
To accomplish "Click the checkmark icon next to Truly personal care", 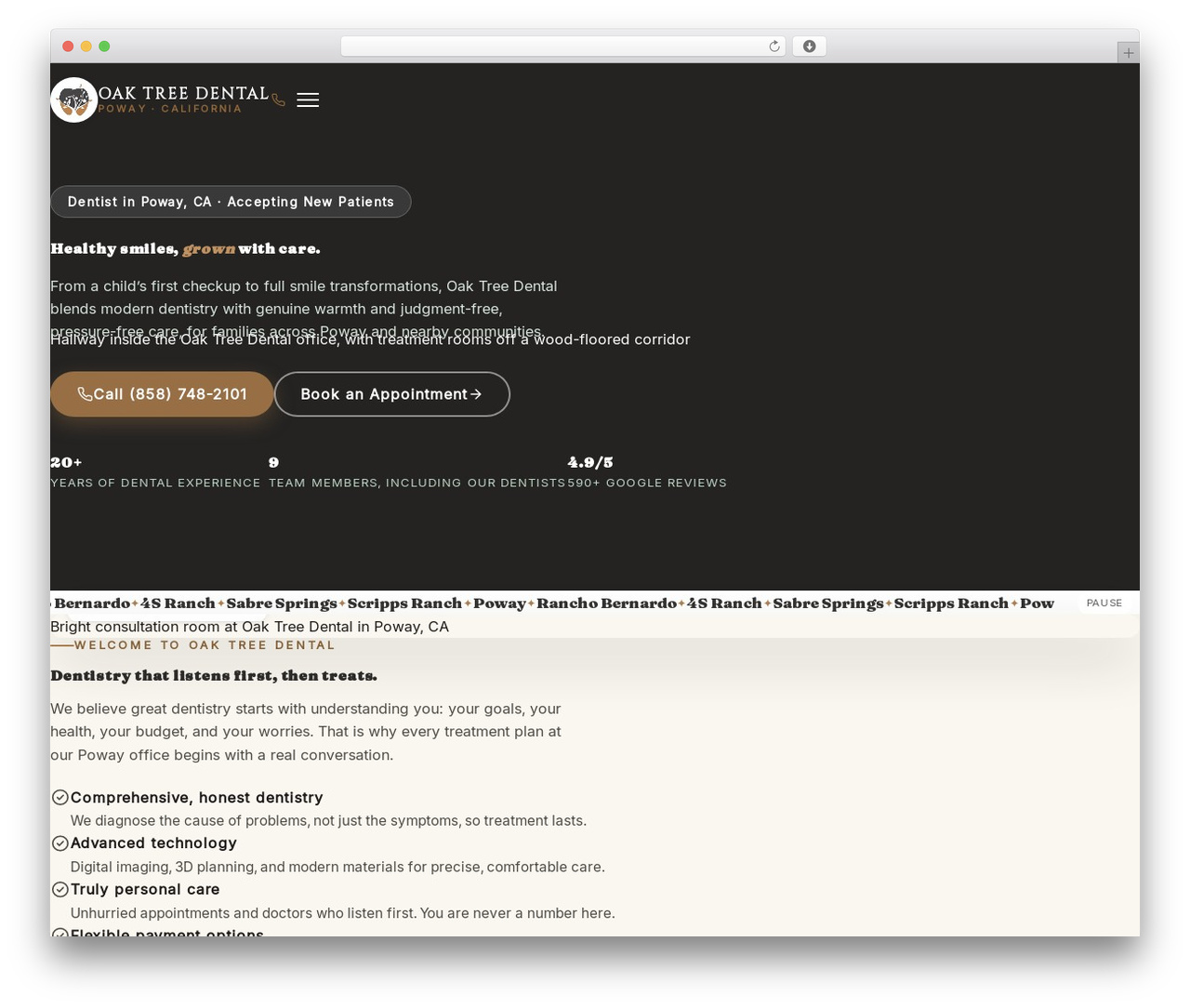I will (x=60, y=889).
